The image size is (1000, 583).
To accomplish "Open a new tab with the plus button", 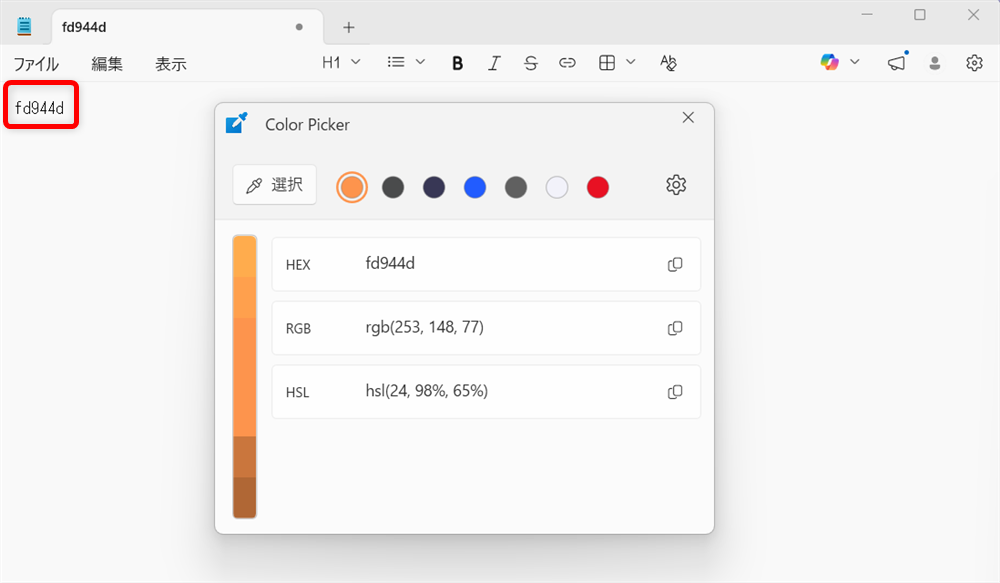I will (x=347, y=27).
